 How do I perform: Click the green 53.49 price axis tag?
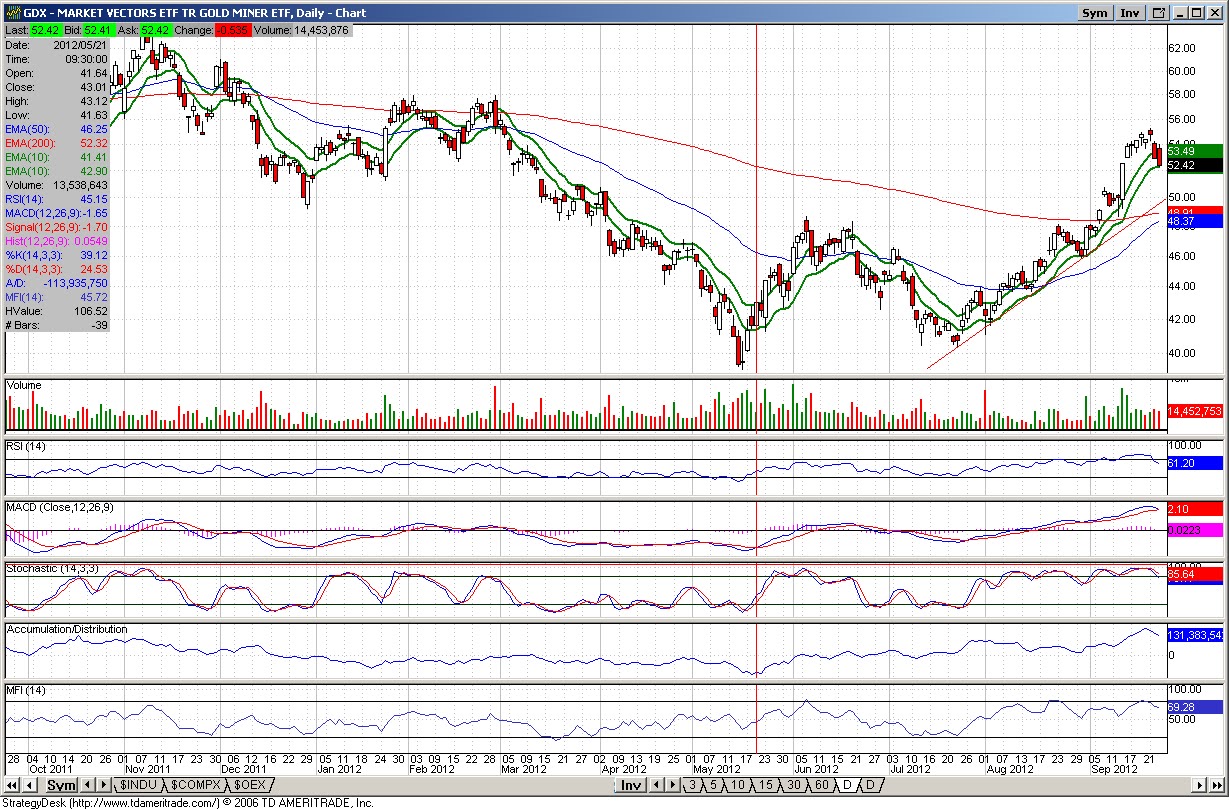(1193, 151)
